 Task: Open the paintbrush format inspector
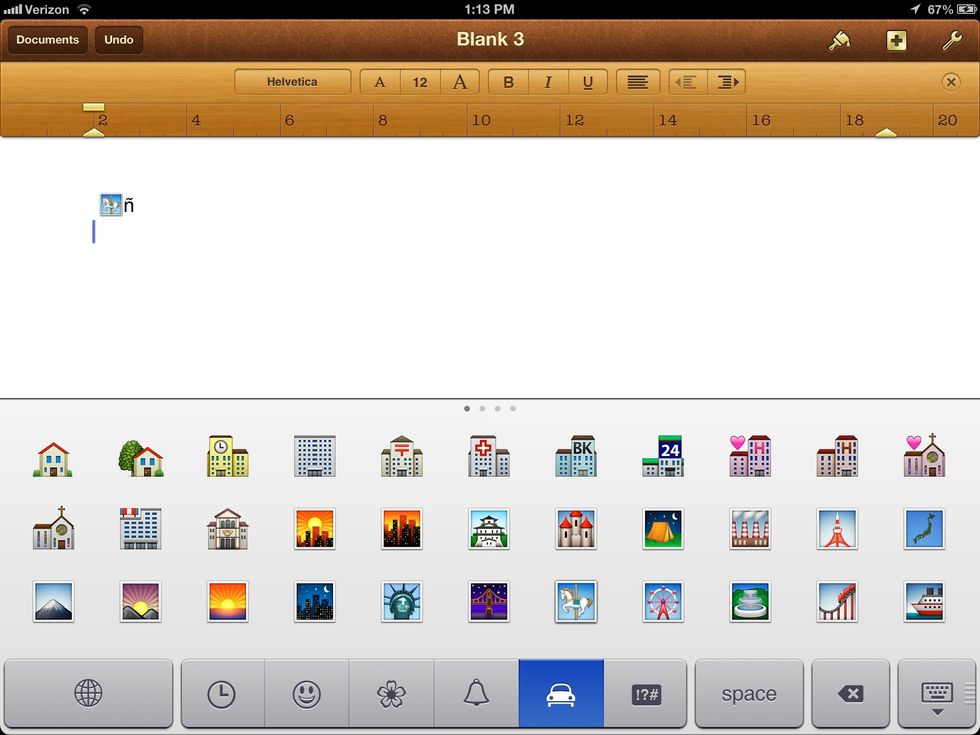tap(839, 41)
